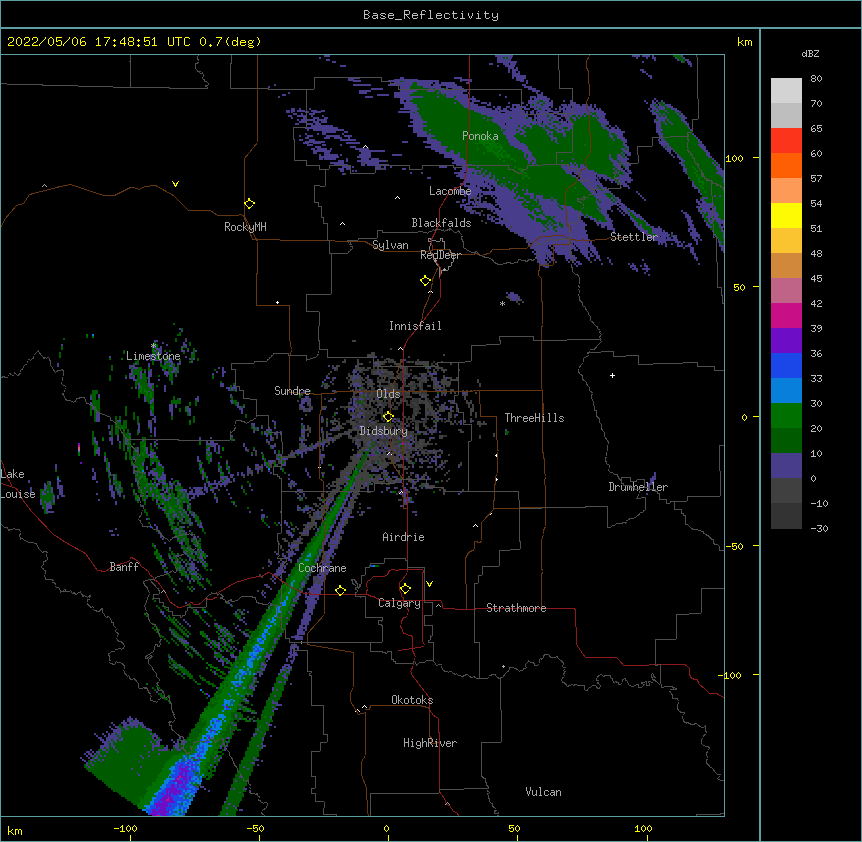Click the red 65-60 dBZ legend swatch
This screenshot has width=862, height=842.
(786, 140)
